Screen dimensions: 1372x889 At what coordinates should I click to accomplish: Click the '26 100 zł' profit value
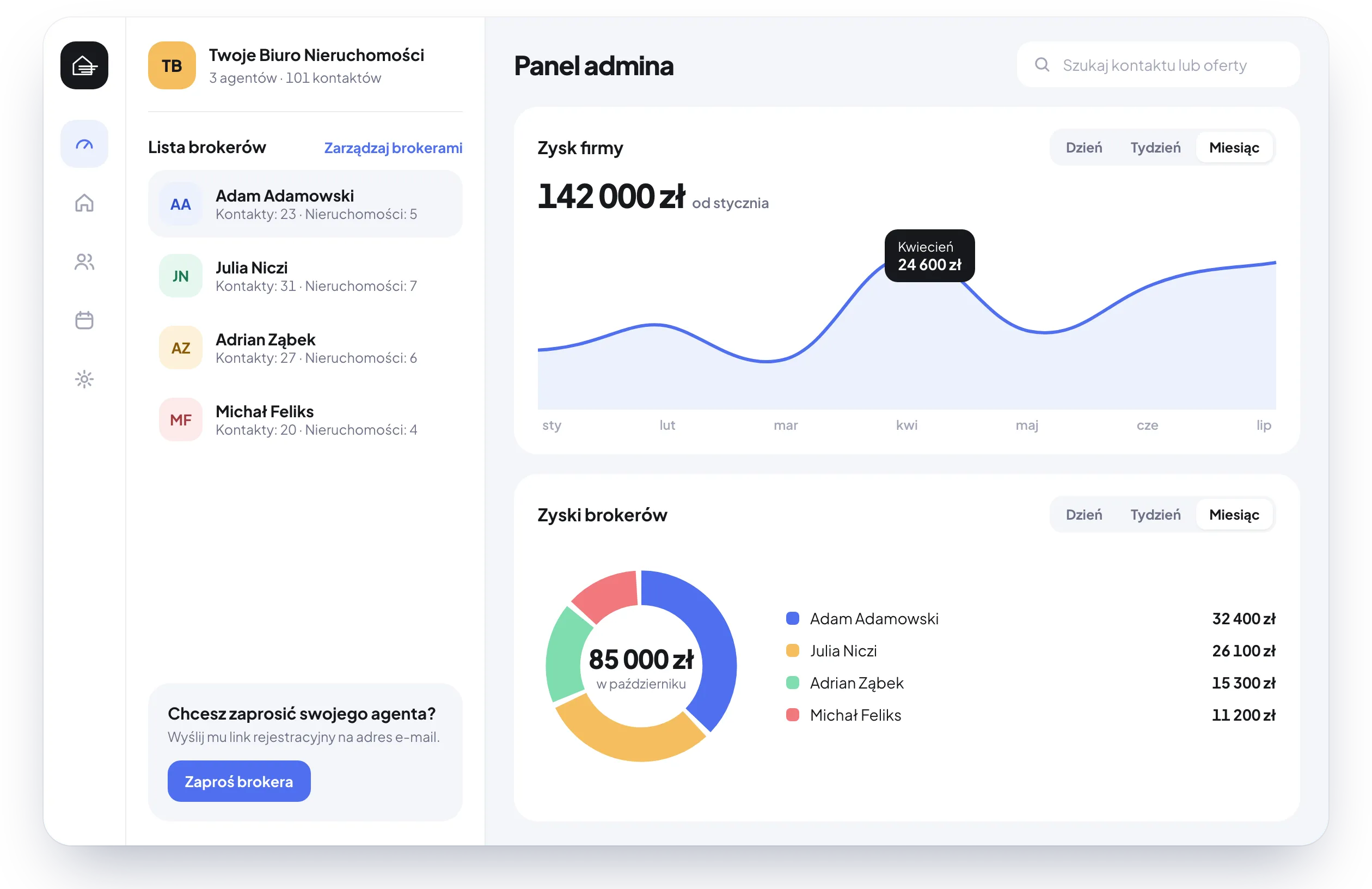click(1244, 651)
